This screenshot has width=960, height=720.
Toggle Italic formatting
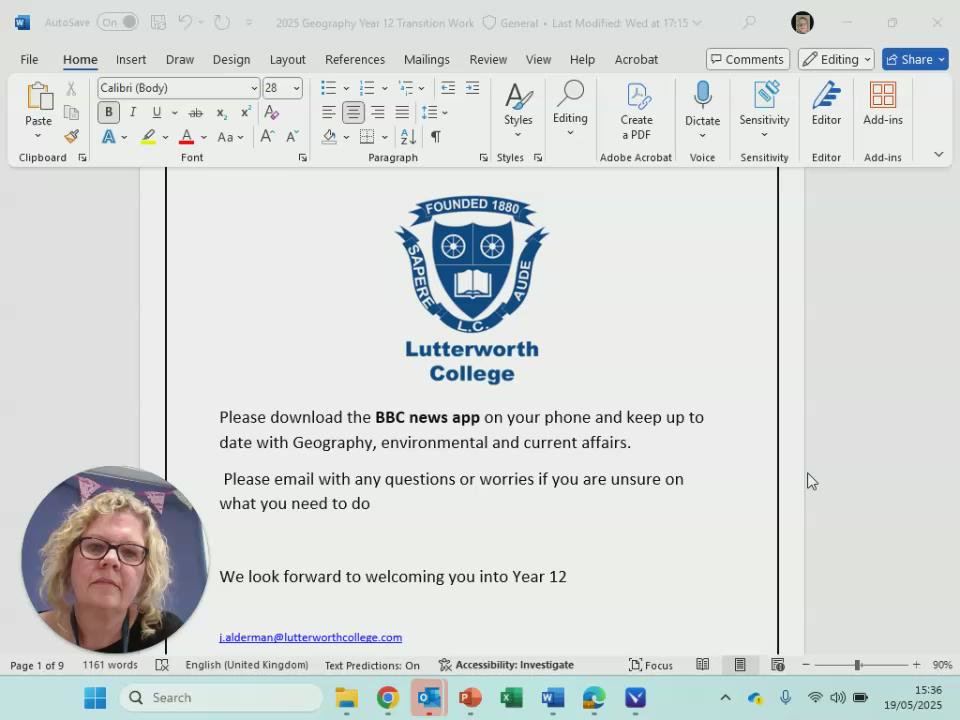[132, 112]
